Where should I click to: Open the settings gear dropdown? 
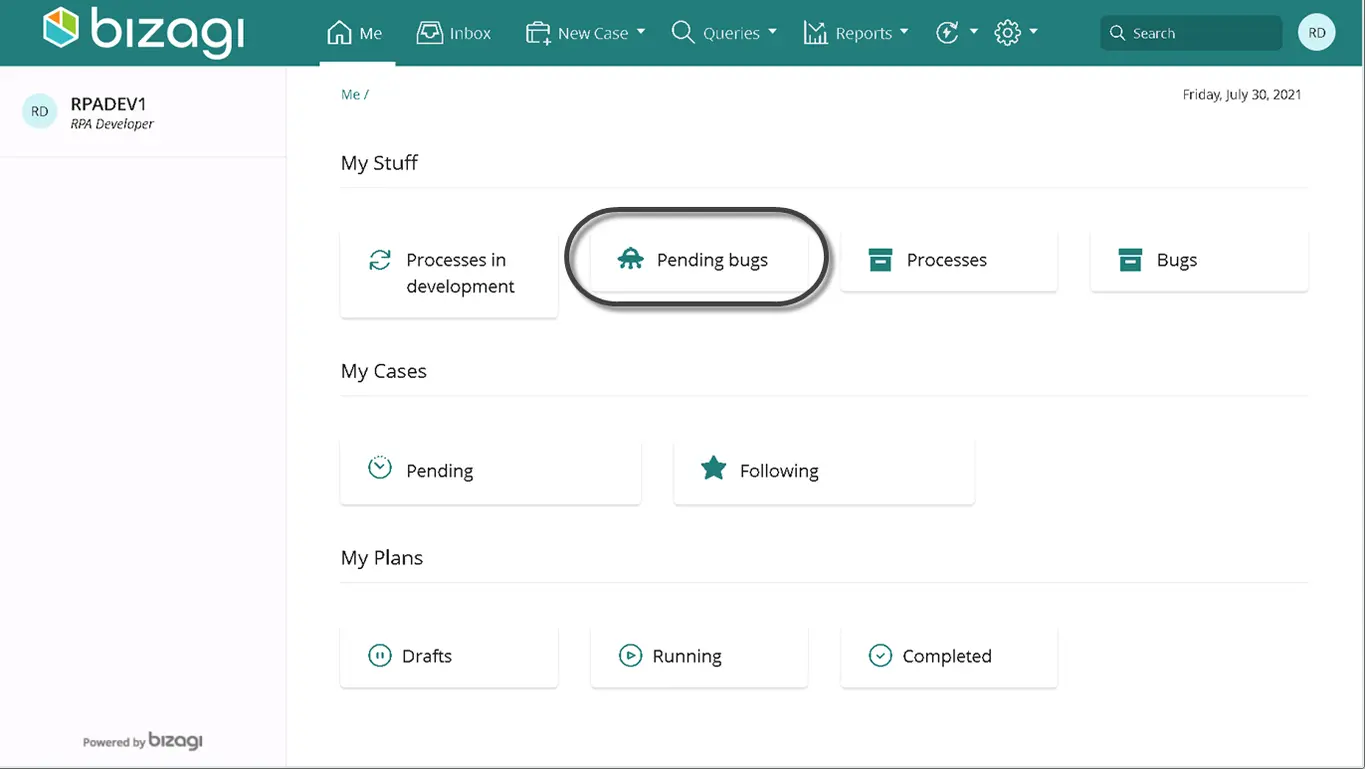[1016, 33]
